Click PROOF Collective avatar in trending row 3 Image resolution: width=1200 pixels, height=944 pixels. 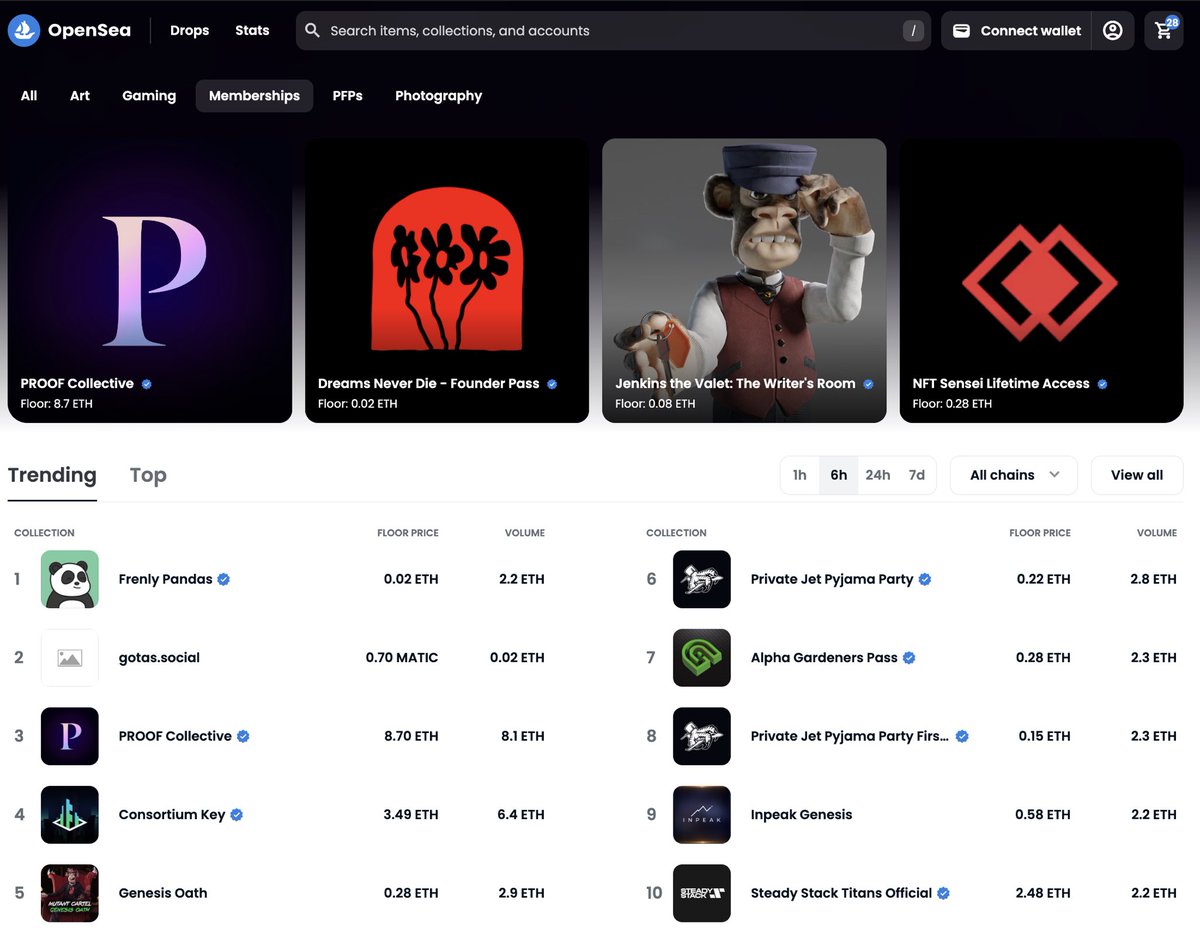tap(70, 736)
